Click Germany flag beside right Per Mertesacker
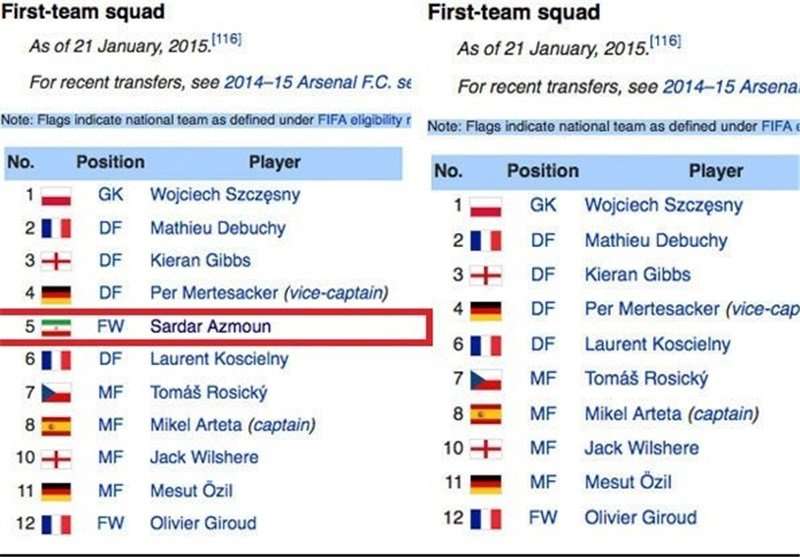The height and width of the screenshot is (557, 800). pos(486,310)
